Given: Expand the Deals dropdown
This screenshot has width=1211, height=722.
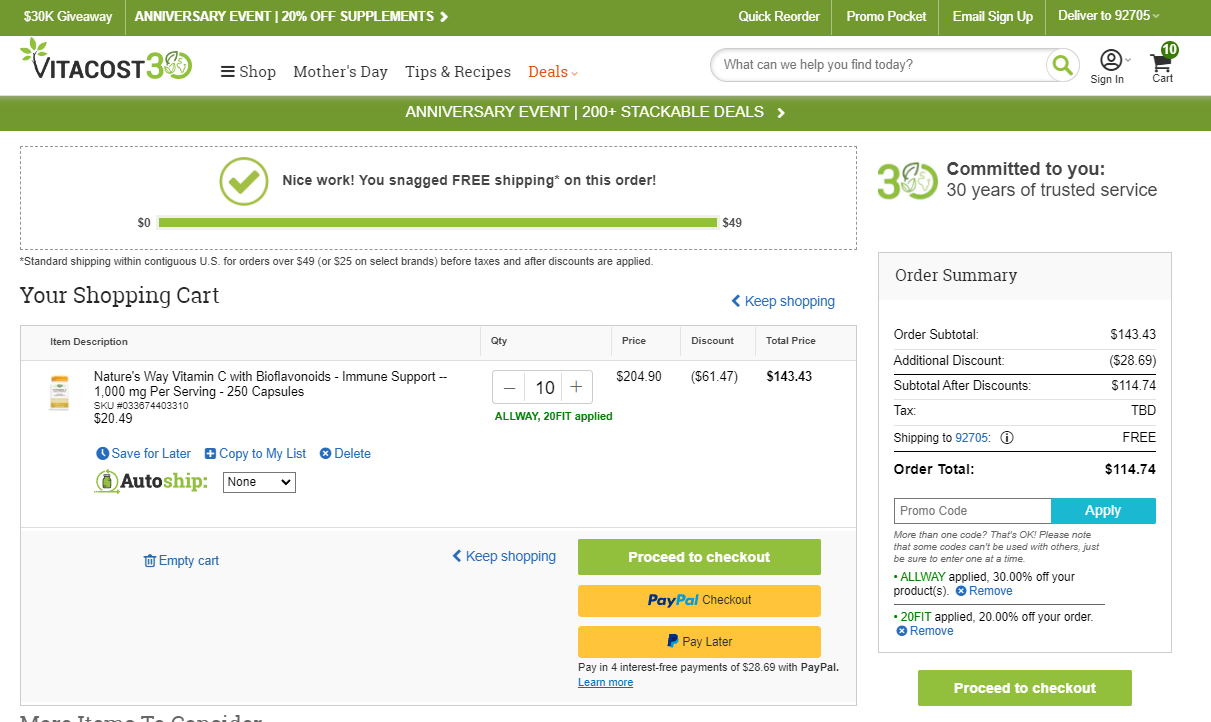Looking at the screenshot, I should (553, 72).
